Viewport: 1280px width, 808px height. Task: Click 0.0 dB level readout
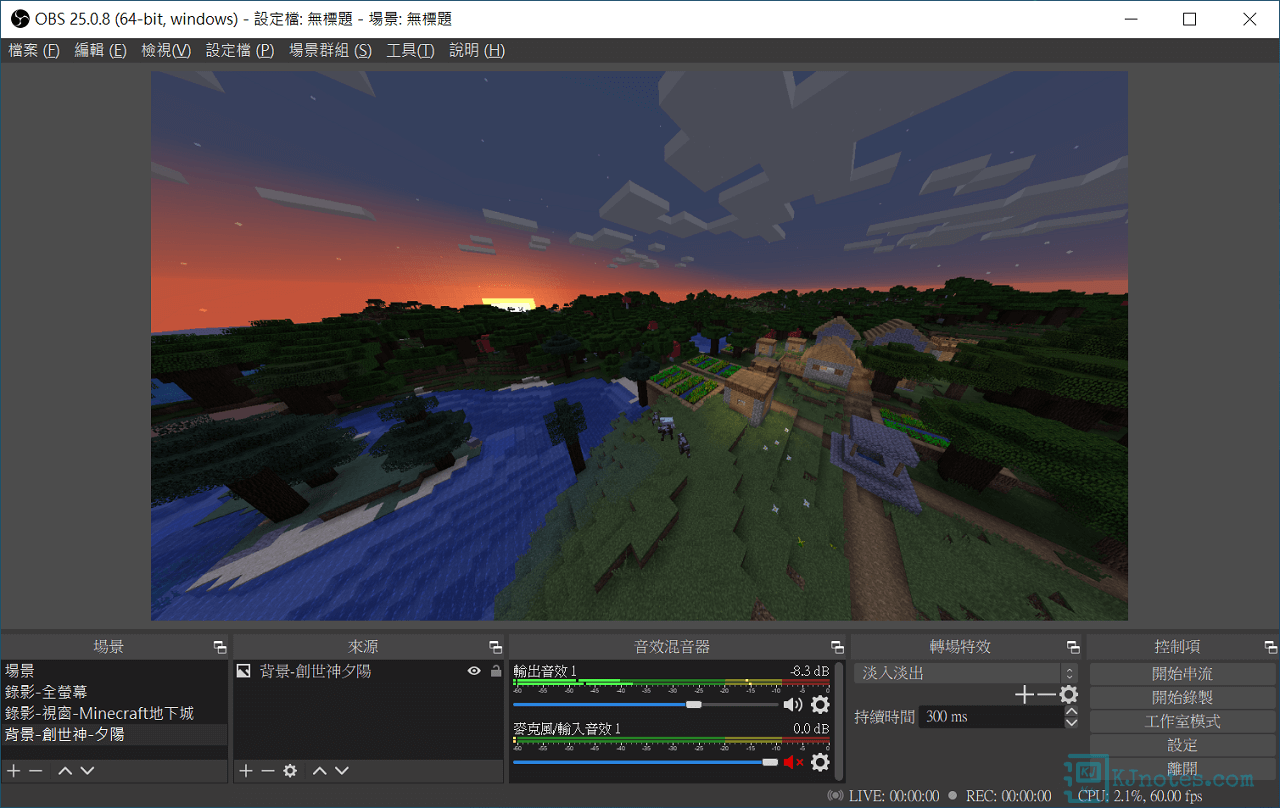pos(811,729)
